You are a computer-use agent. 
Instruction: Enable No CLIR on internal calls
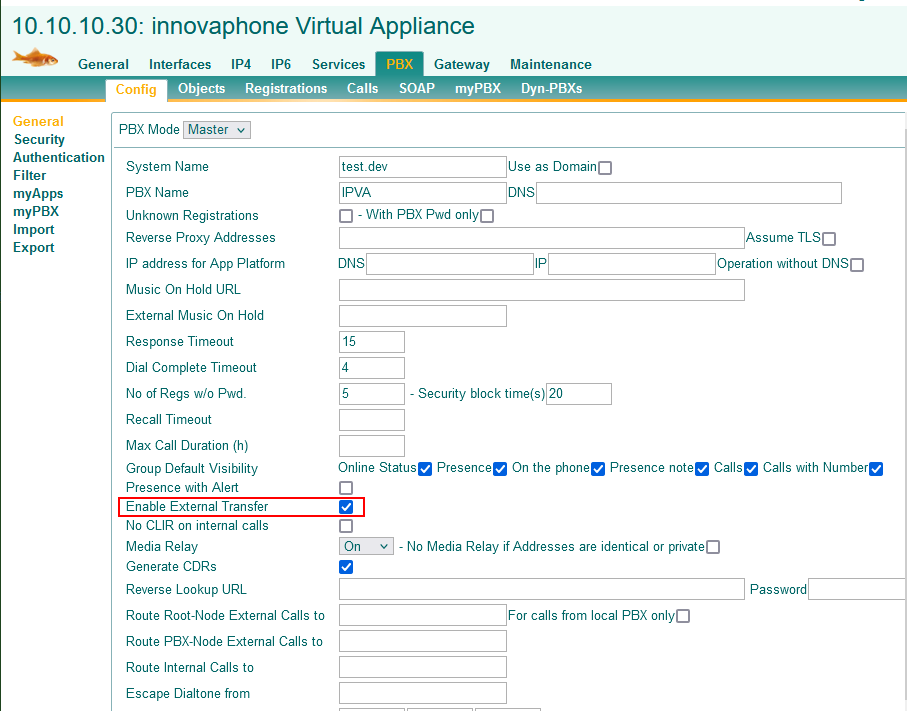pos(346,526)
